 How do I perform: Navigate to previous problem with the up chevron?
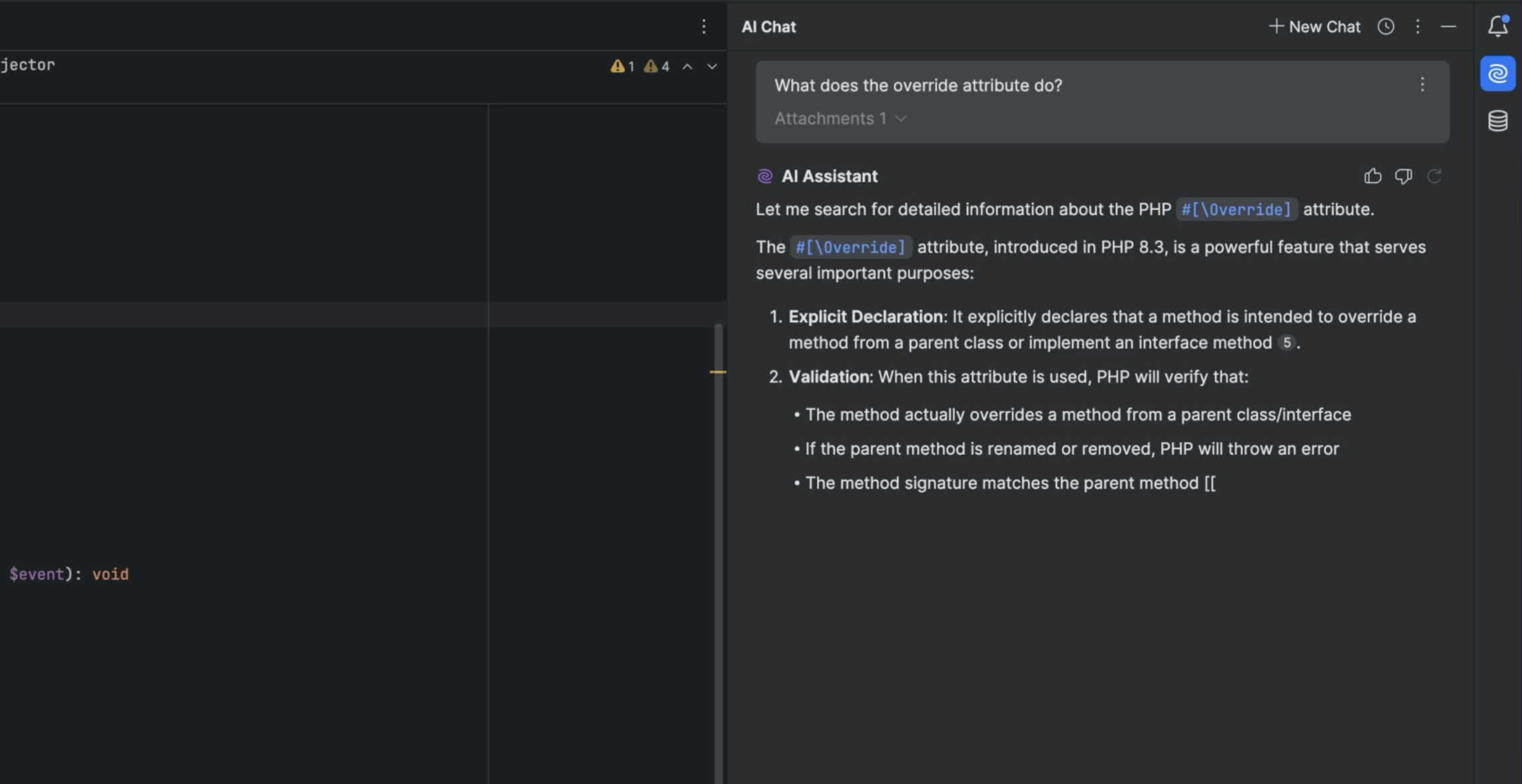point(687,66)
